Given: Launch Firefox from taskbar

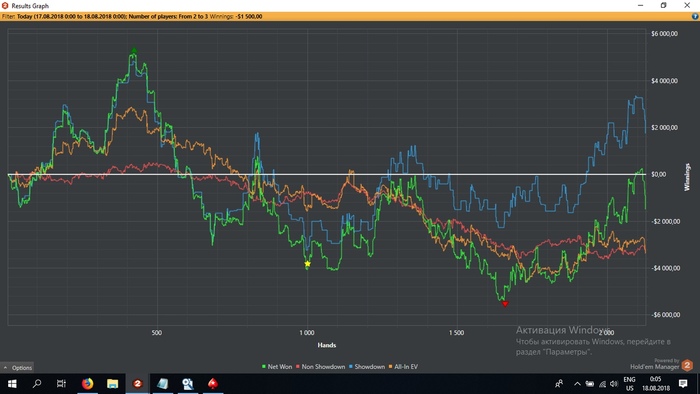Looking at the screenshot, I should [x=88, y=384].
